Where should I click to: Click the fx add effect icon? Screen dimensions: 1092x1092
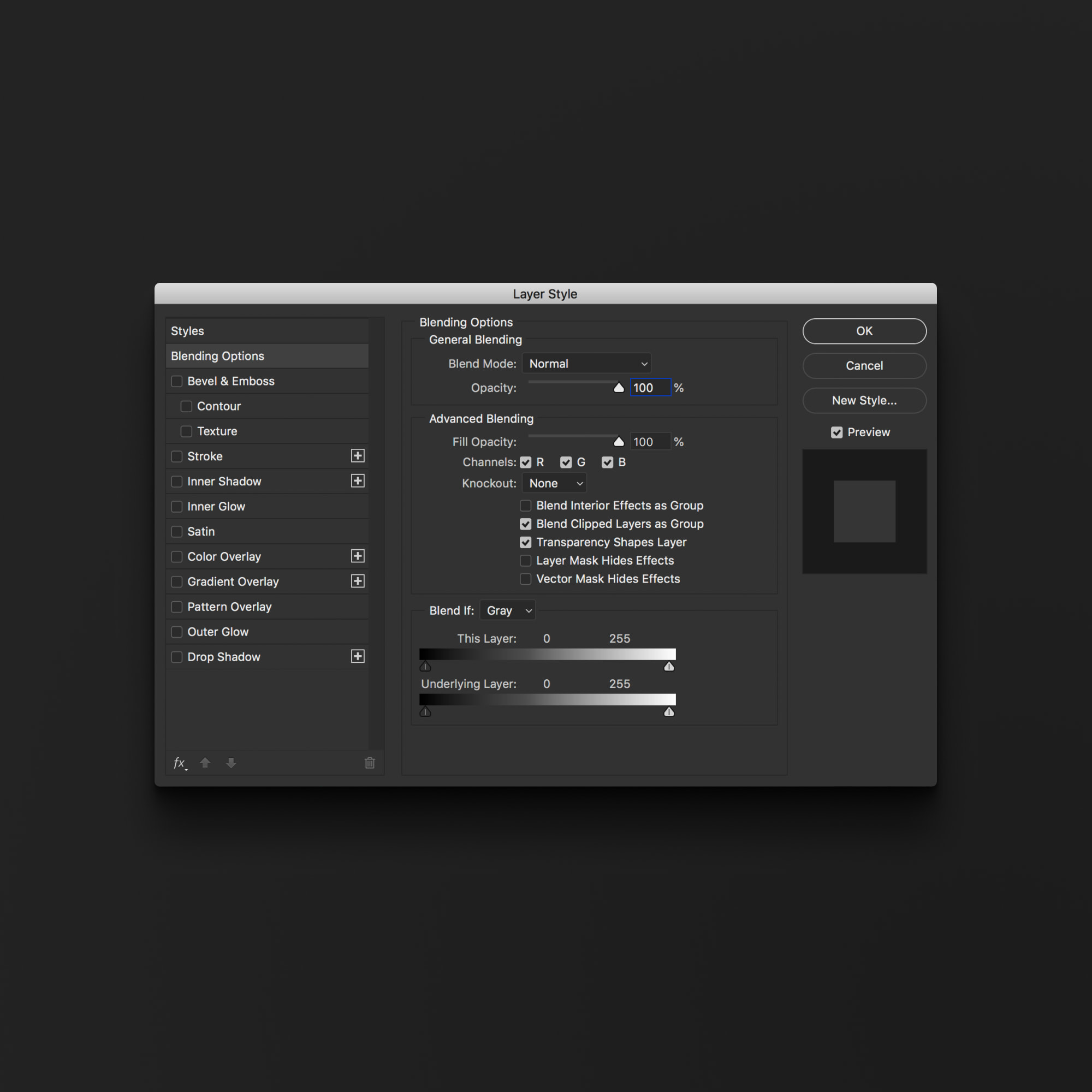pos(180,763)
